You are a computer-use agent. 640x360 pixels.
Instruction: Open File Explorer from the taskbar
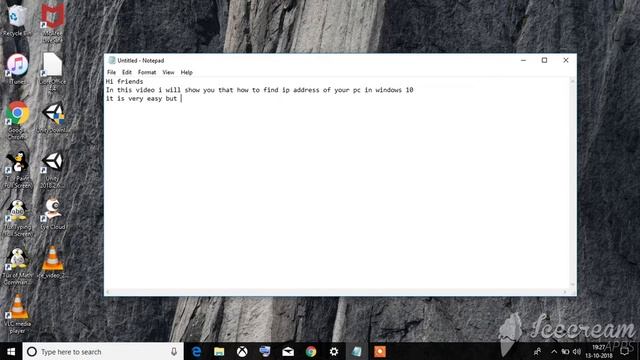219,351
